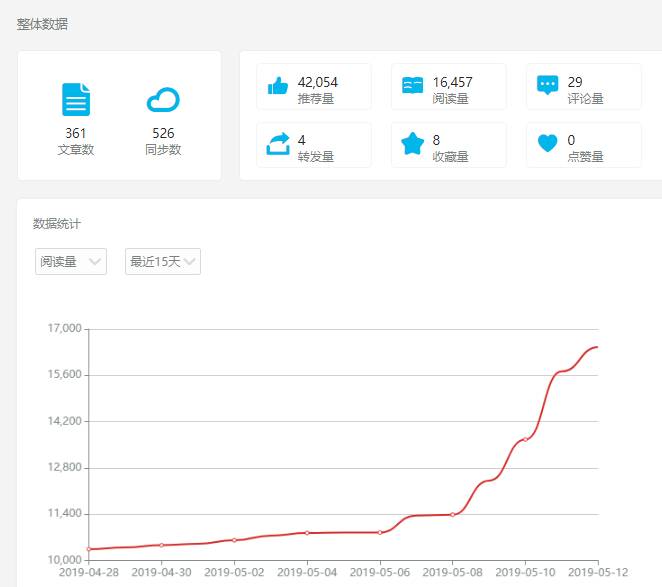Screen dimensions: 662x587
Task: Click the chart data point at 2019-05-06
Action: pyautogui.click(x=380, y=533)
